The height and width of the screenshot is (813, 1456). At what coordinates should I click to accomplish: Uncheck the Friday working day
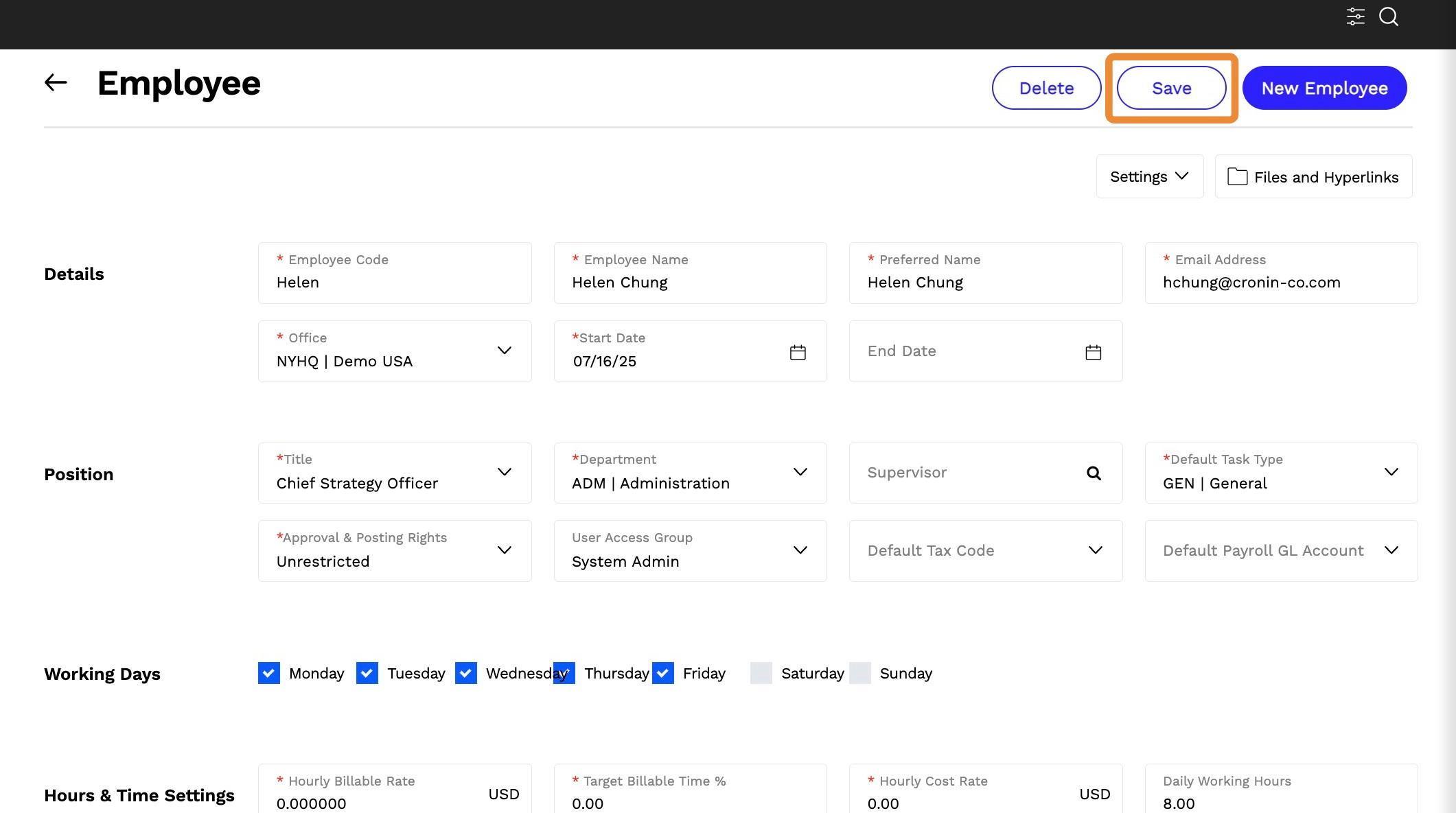[x=663, y=673]
